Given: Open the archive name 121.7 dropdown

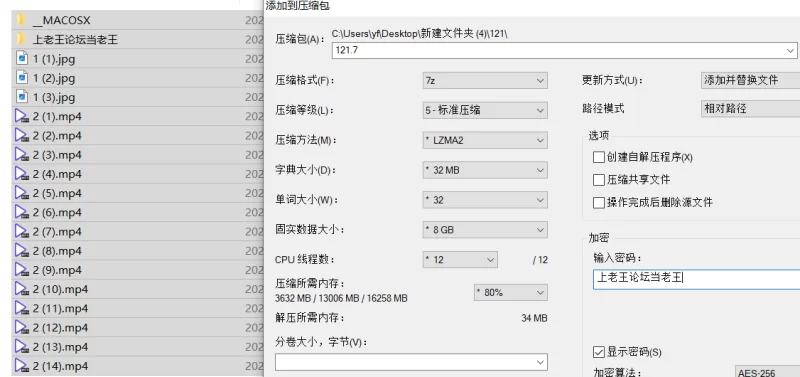Looking at the screenshot, I should click(x=790, y=51).
